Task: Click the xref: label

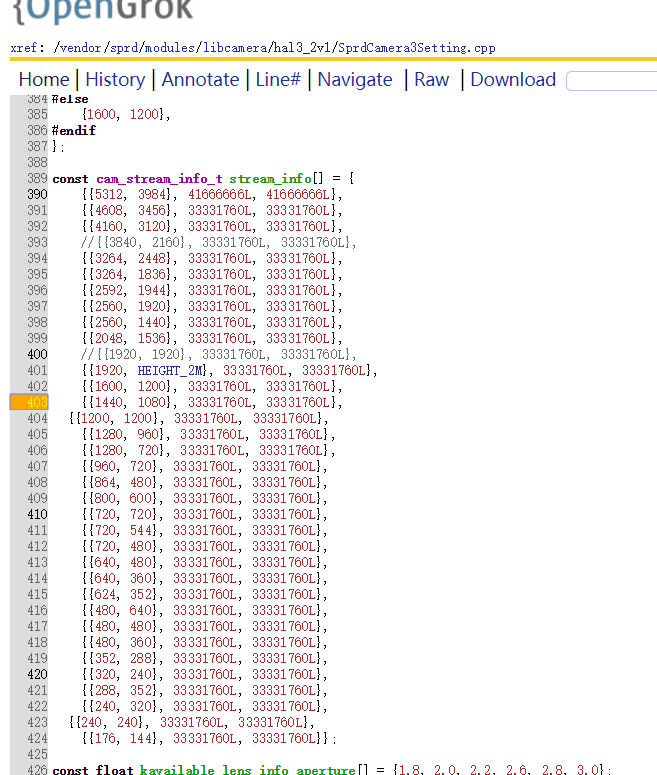Action: pyautogui.click(x=27, y=48)
